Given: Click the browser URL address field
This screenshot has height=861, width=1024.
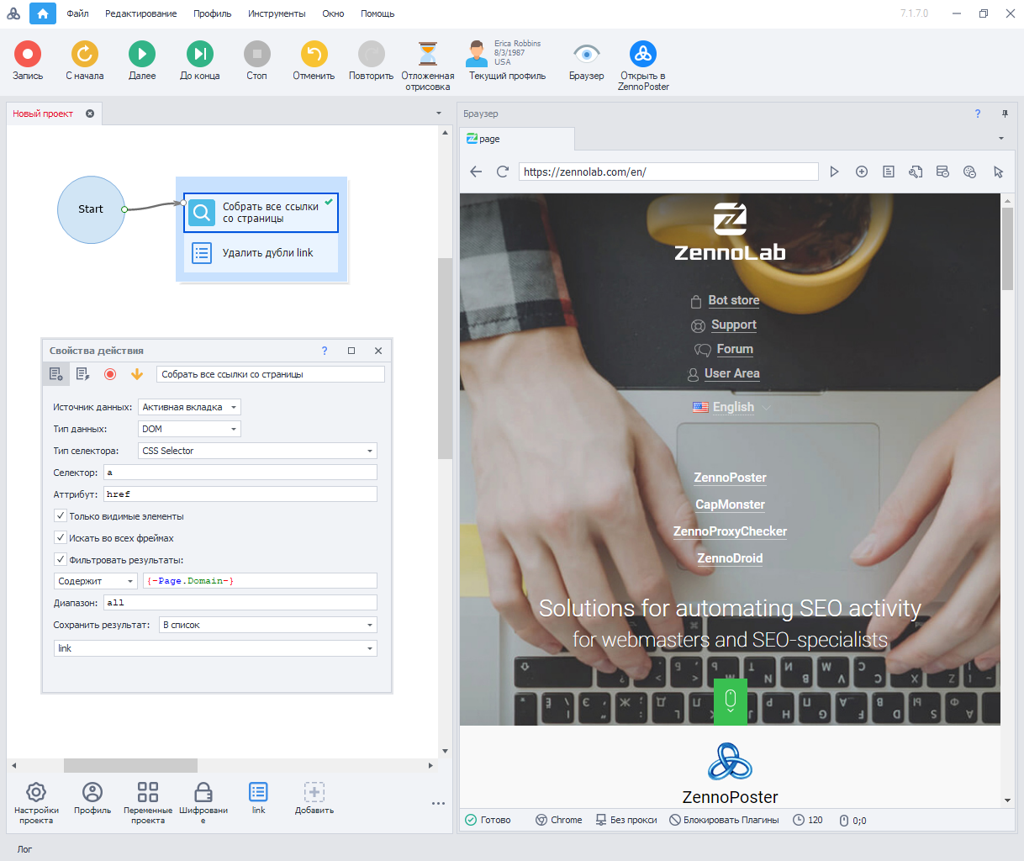Looking at the screenshot, I should pos(668,172).
